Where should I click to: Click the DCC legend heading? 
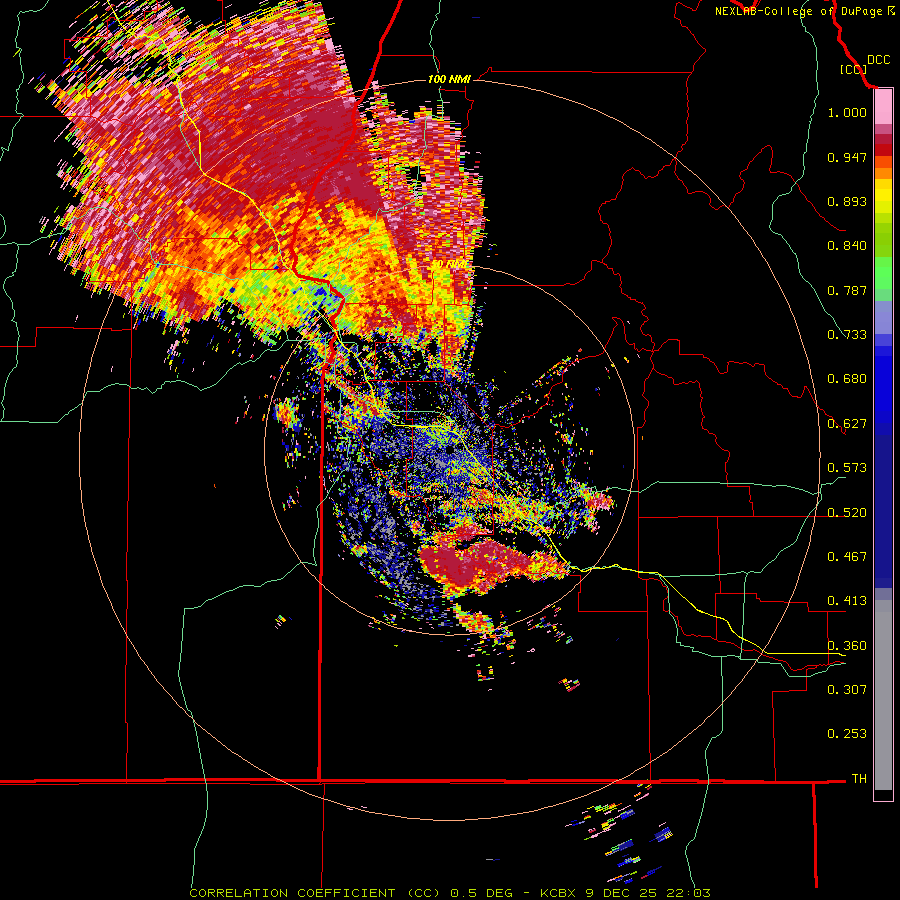[878, 60]
